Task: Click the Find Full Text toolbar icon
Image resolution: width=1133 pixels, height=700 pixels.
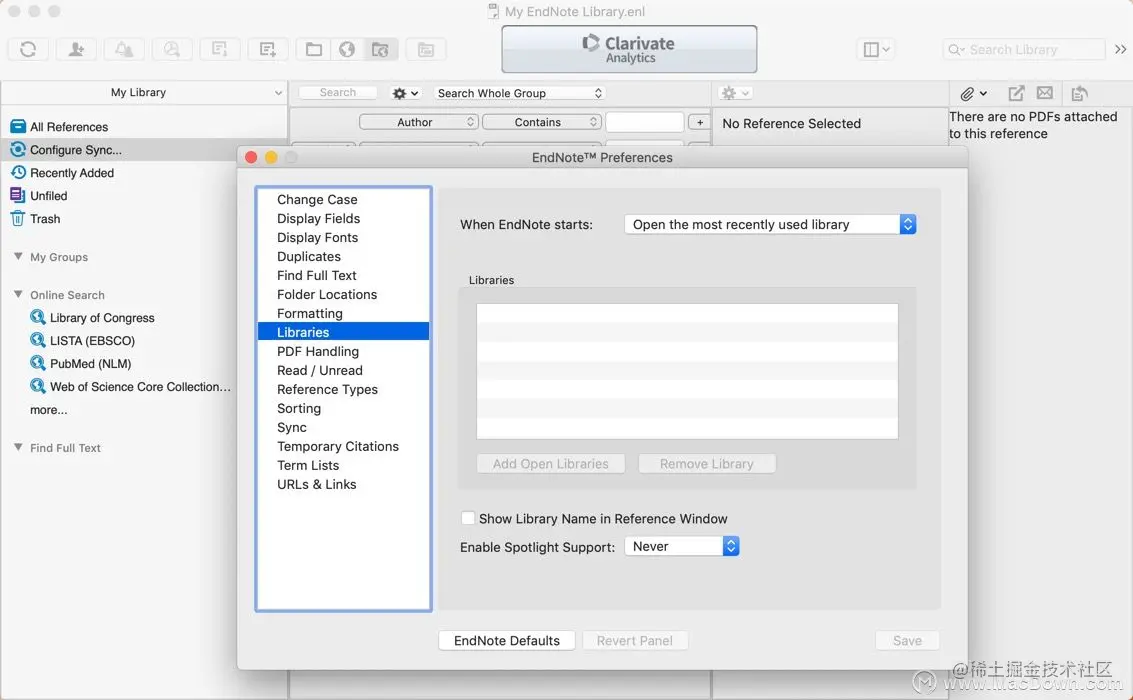Action: click(171, 49)
